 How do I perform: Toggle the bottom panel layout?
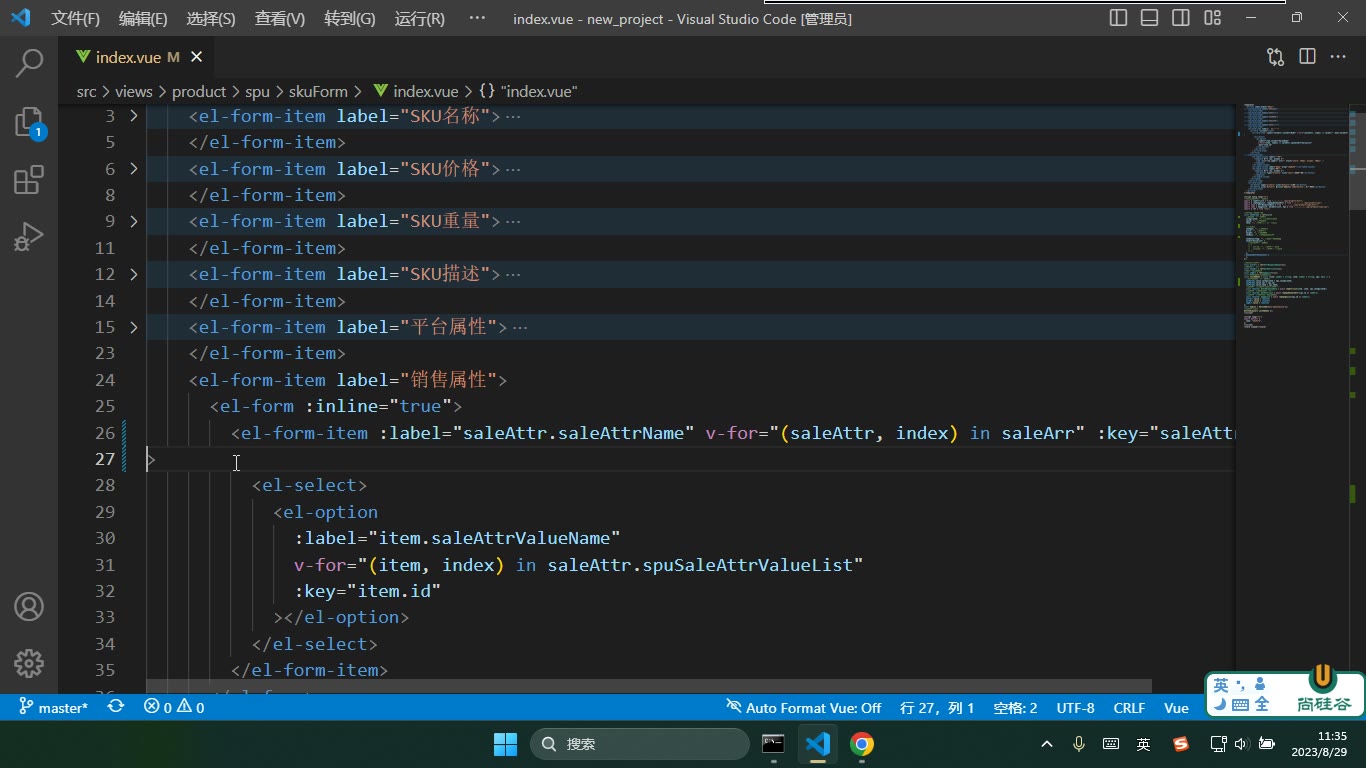(x=1150, y=18)
